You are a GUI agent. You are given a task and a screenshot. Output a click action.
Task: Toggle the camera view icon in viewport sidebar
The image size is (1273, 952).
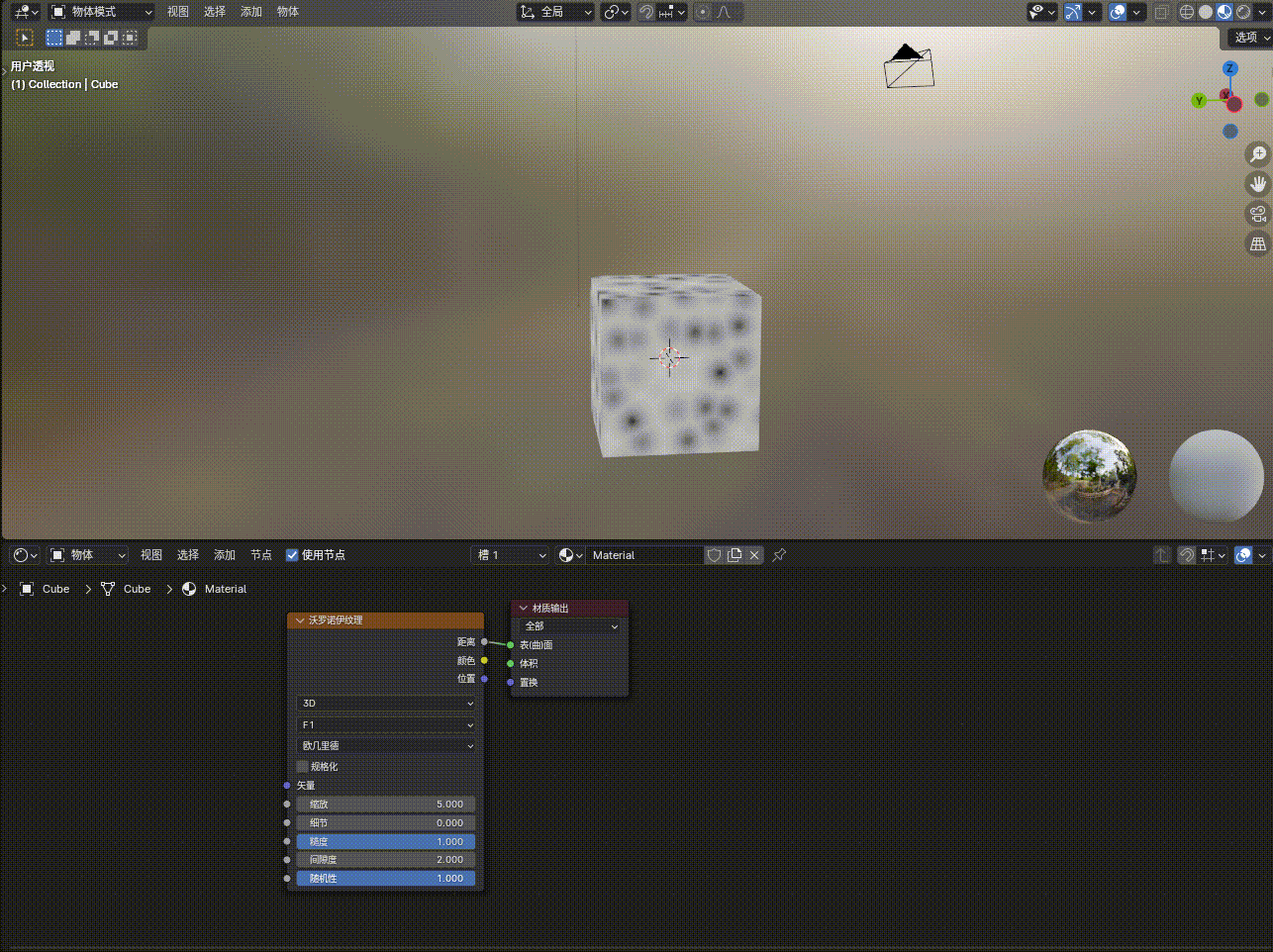1256,214
